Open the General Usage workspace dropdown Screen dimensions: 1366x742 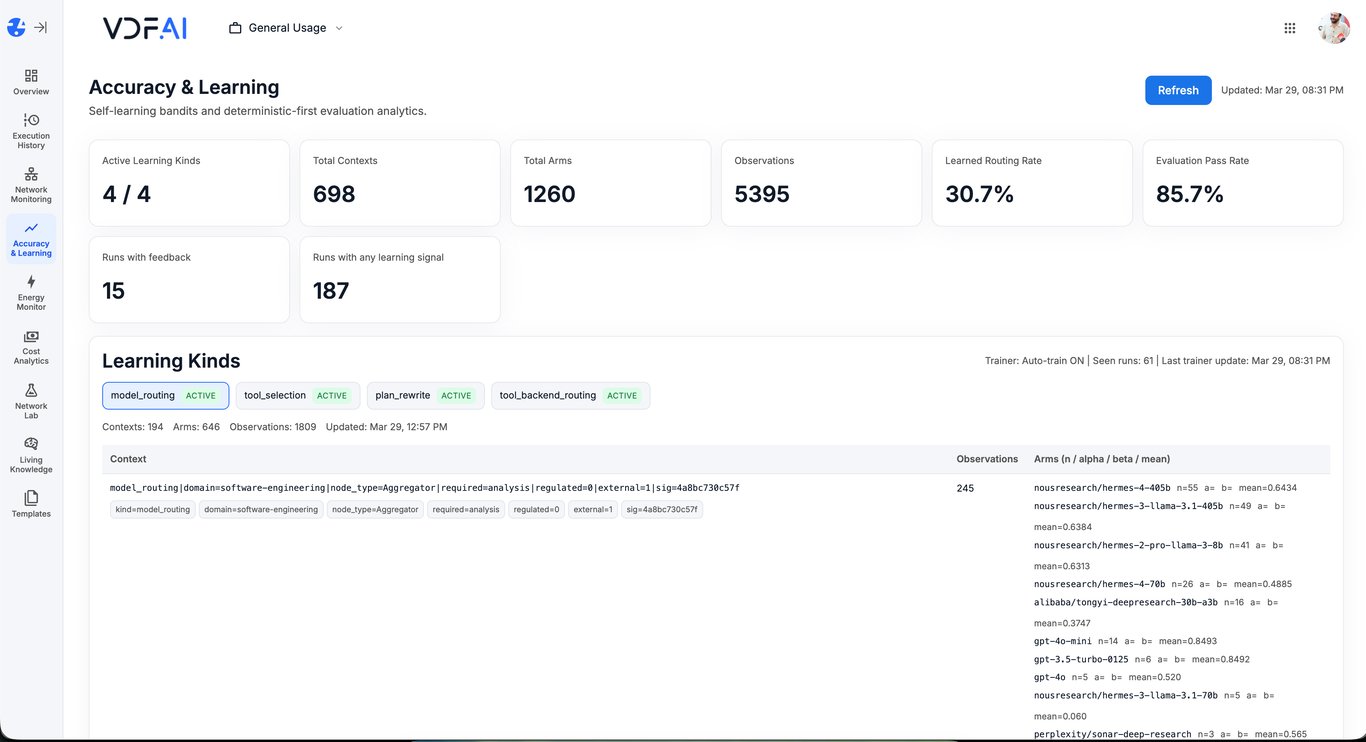(286, 28)
